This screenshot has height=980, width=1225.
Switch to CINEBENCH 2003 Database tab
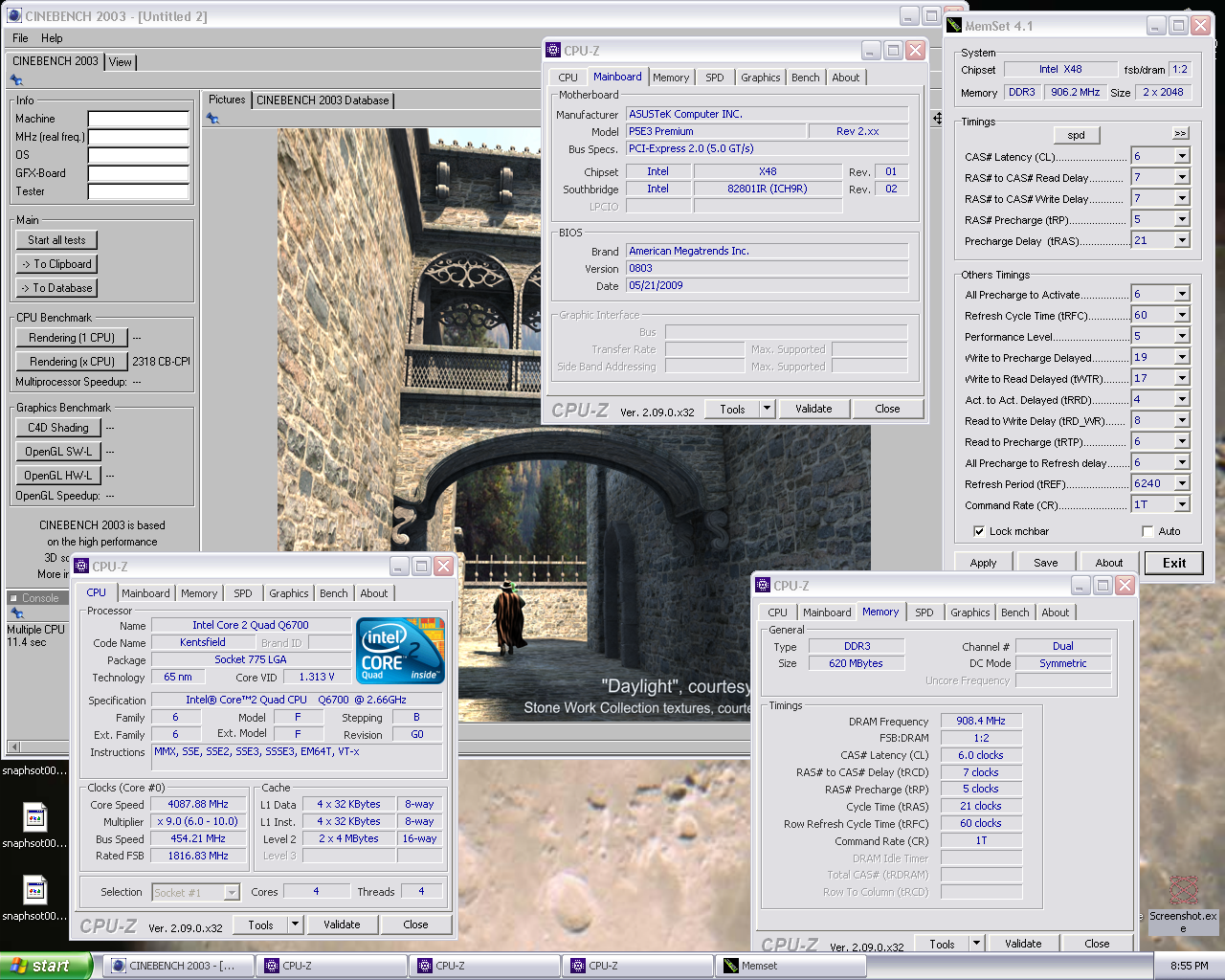click(x=323, y=100)
